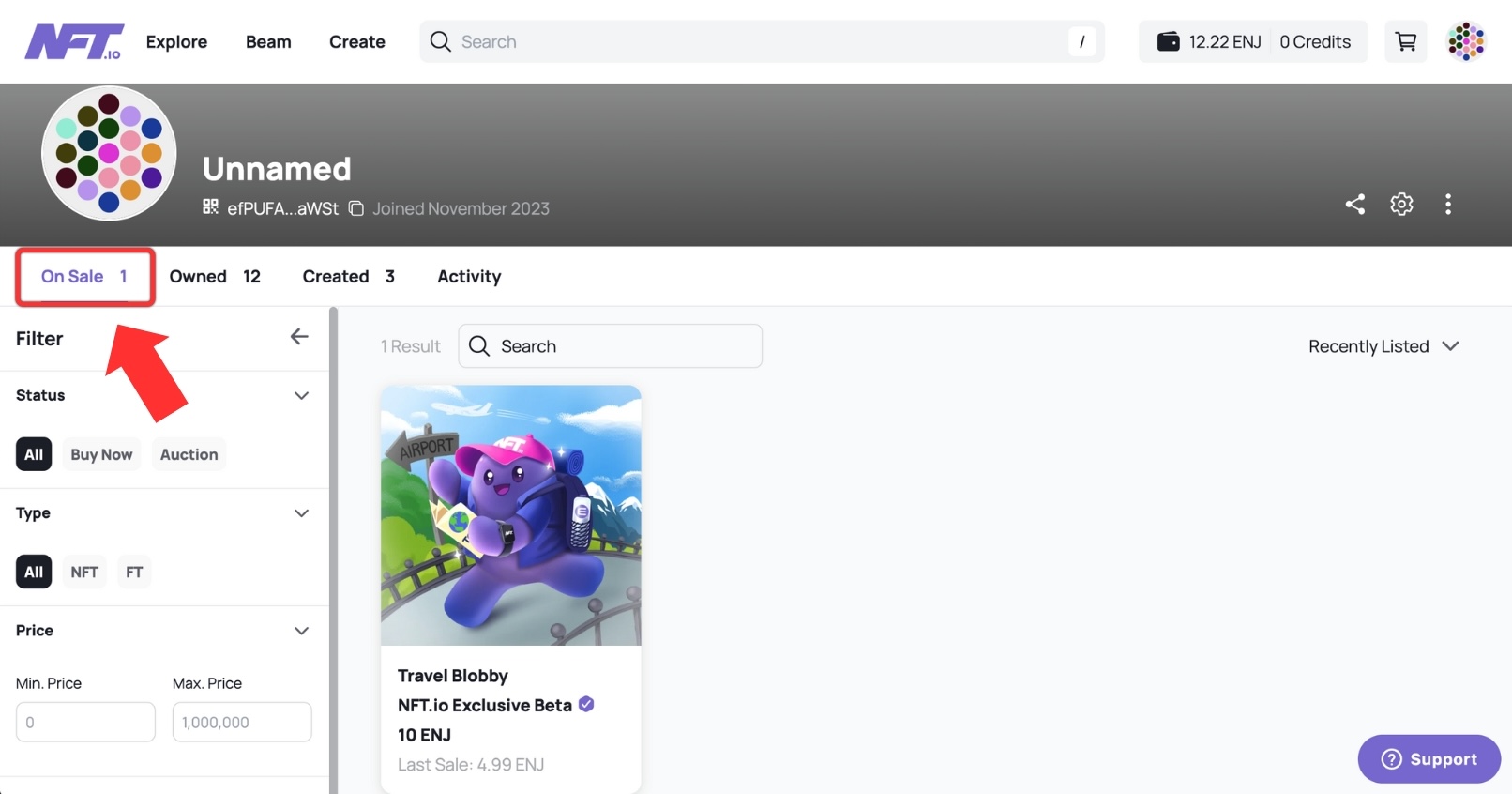
Task: Select the All status filter
Action: (34, 454)
